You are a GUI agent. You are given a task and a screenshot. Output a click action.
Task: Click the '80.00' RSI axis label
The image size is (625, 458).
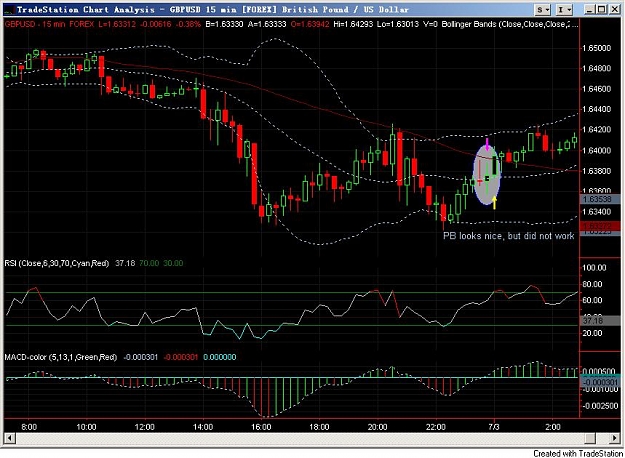point(594,285)
